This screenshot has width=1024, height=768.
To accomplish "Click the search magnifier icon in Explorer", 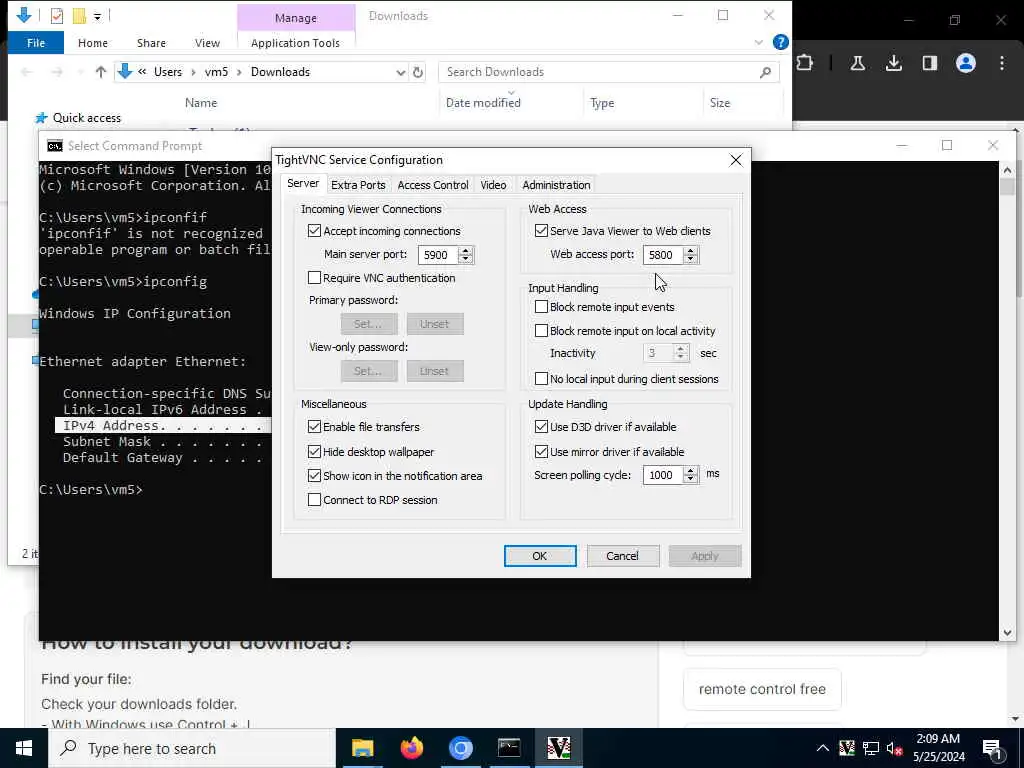I will pos(765,72).
